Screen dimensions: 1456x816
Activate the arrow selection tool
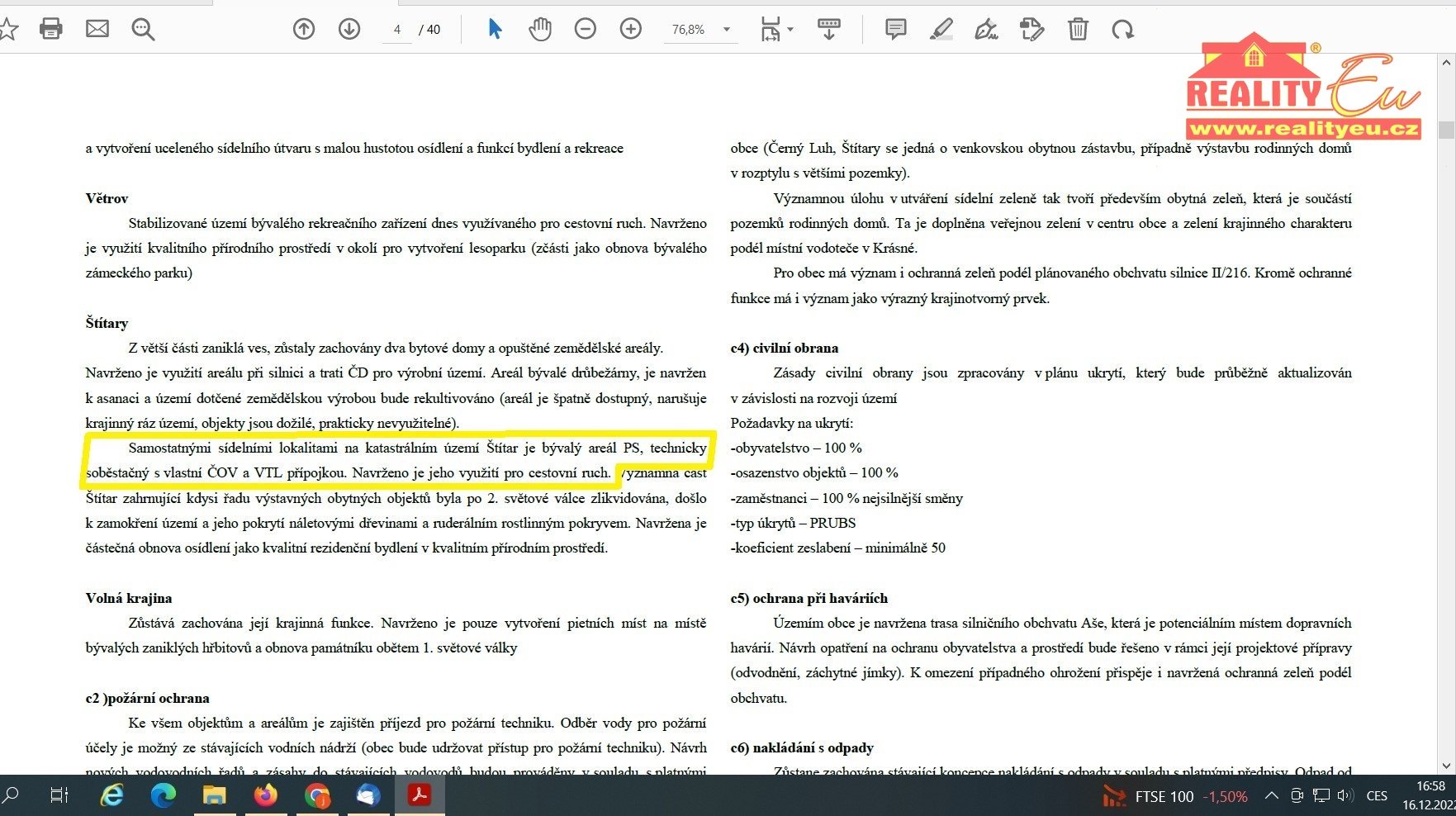pos(495,29)
